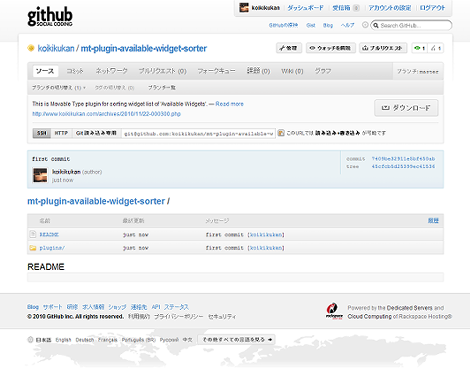The image size is (470, 368).
Task: Switch to the コミット tab
Action: [75, 71]
